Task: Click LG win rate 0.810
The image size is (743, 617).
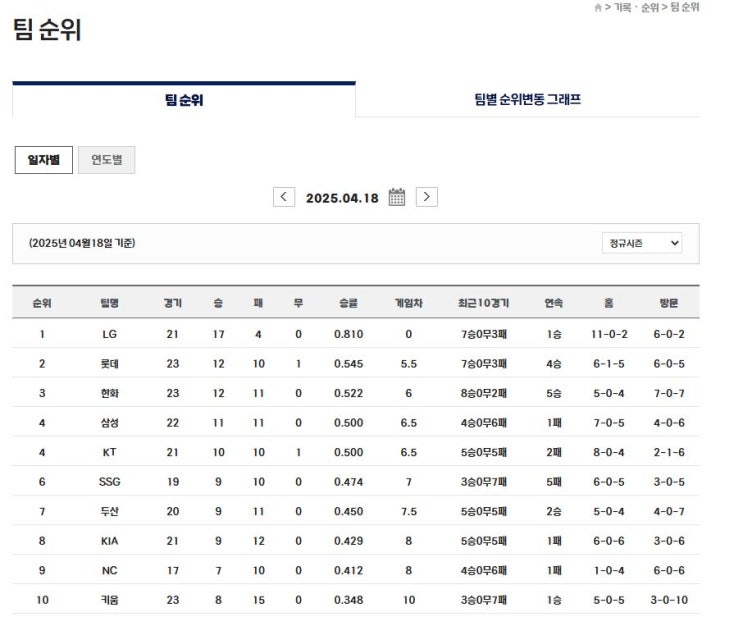Action: point(348,334)
